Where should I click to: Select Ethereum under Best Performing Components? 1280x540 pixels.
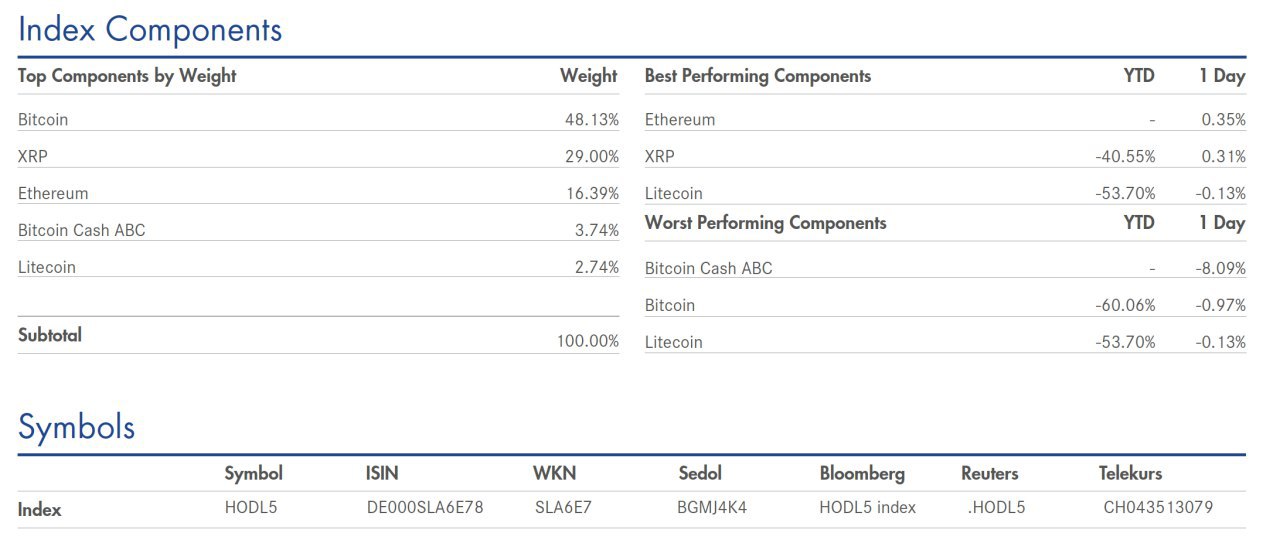click(680, 120)
